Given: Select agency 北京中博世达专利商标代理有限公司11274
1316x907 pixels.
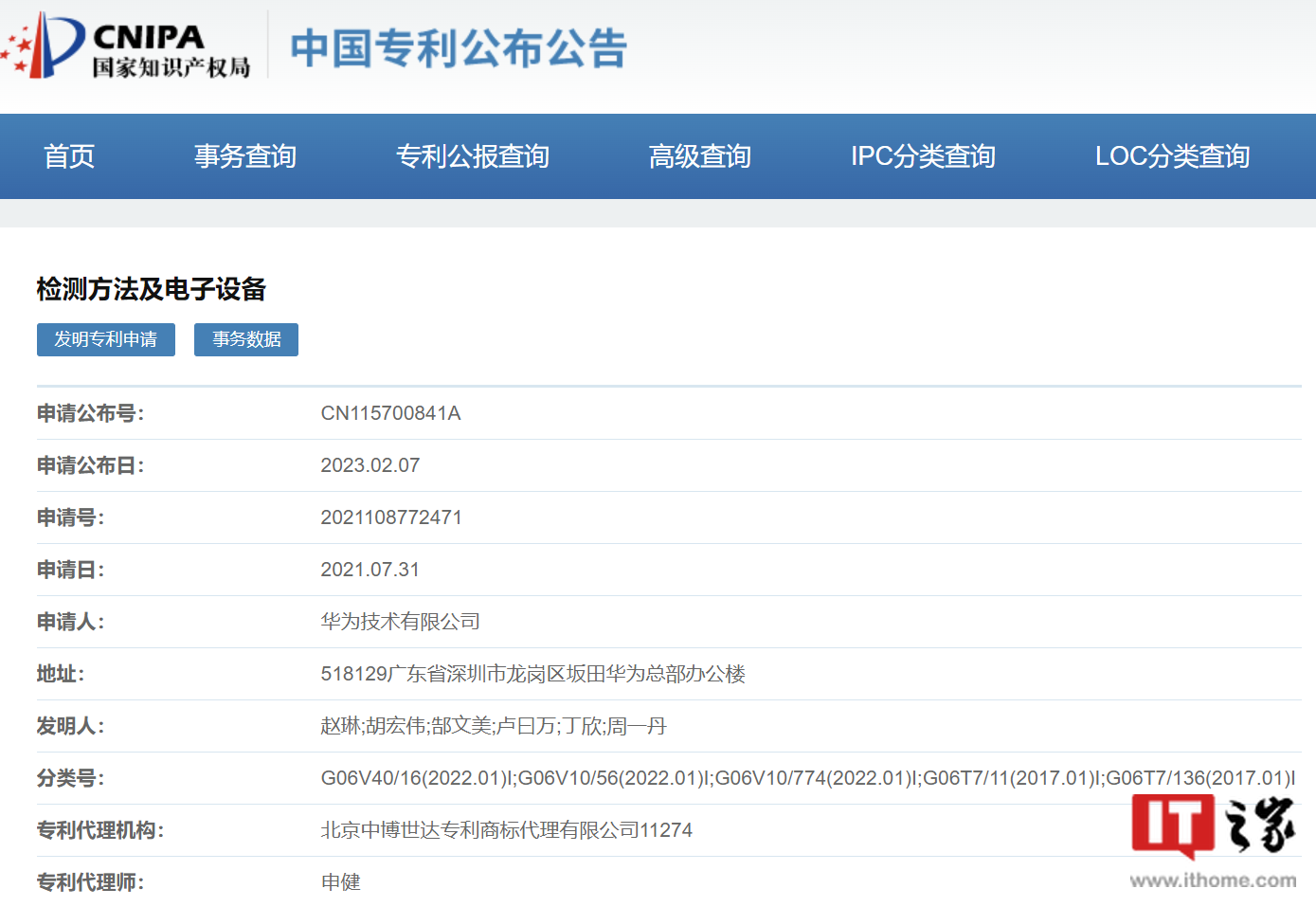Looking at the screenshot, I should (x=506, y=830).
